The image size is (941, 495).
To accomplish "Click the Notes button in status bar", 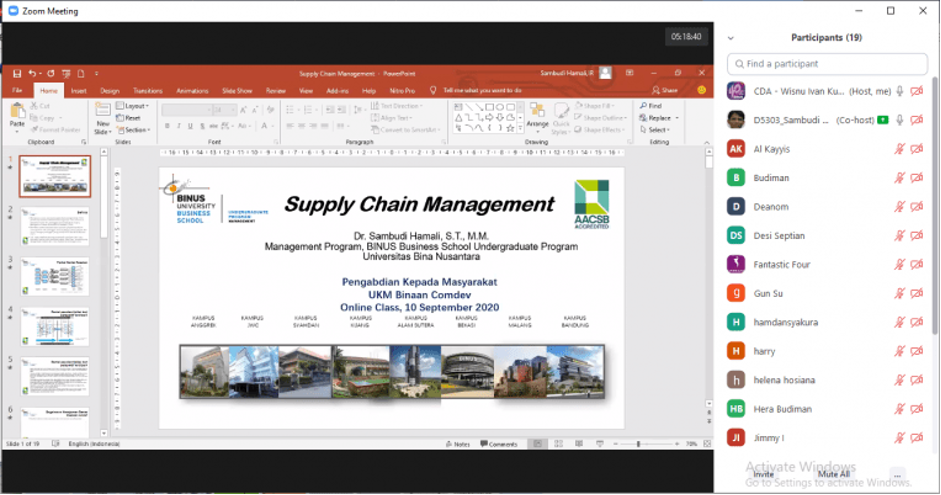I will [457, 444].
